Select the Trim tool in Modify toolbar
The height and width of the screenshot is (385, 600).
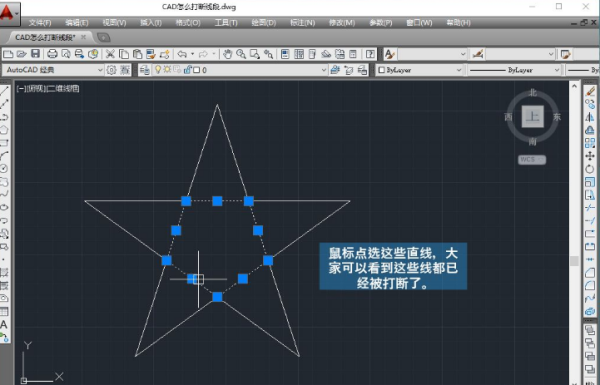point(590,208)
